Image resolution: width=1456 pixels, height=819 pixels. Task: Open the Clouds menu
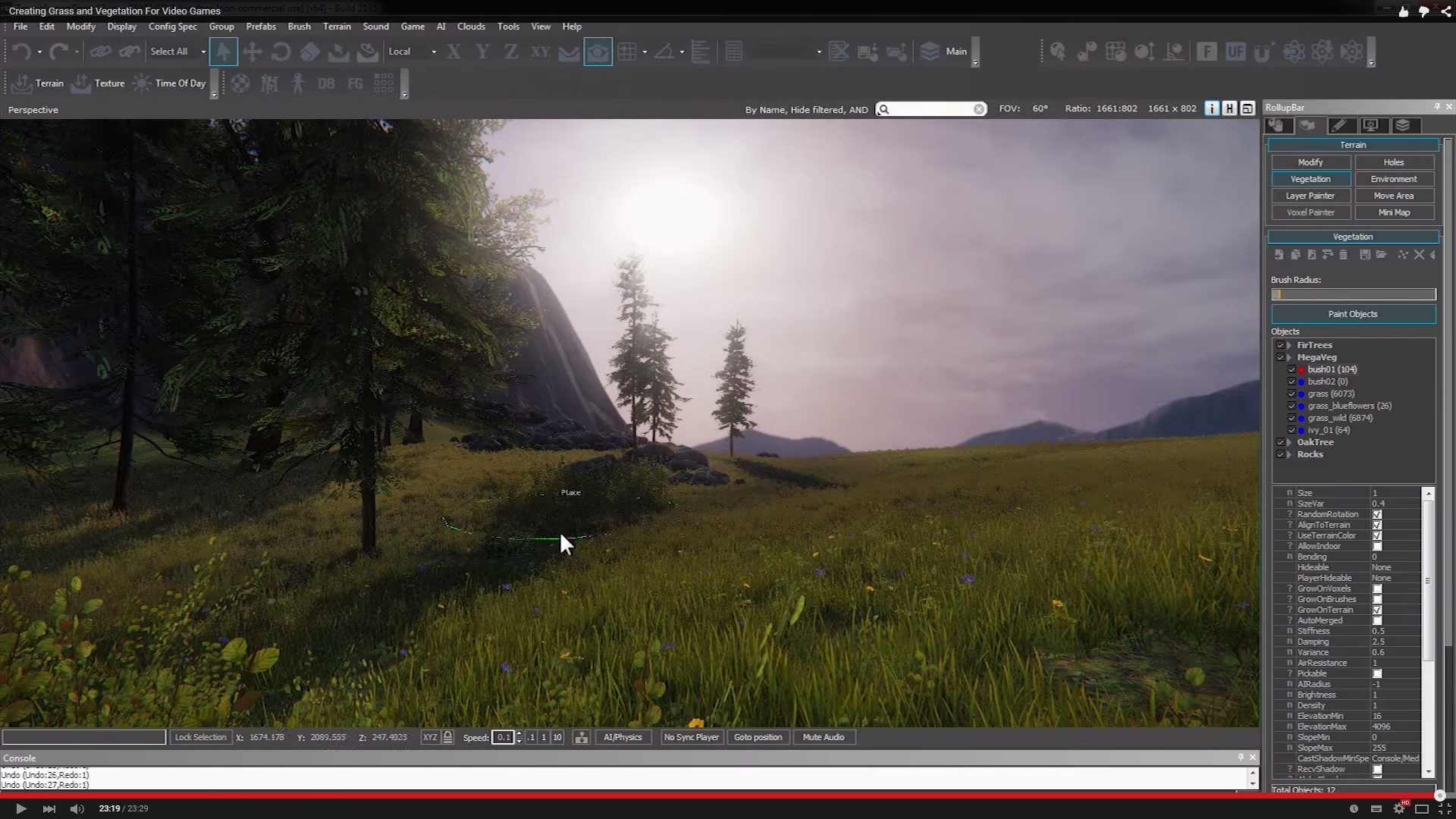471,27
